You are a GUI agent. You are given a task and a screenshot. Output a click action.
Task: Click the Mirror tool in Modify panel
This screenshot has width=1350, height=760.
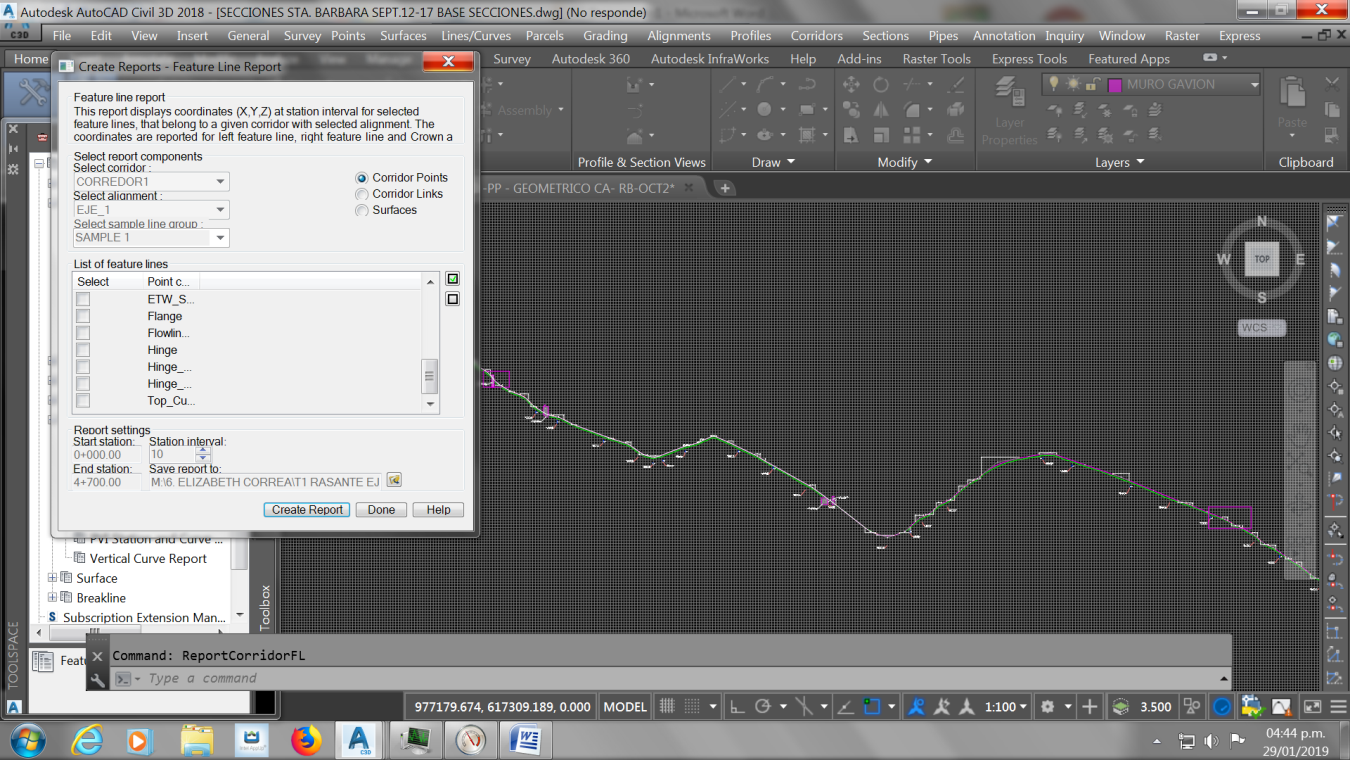pos(881,110)
